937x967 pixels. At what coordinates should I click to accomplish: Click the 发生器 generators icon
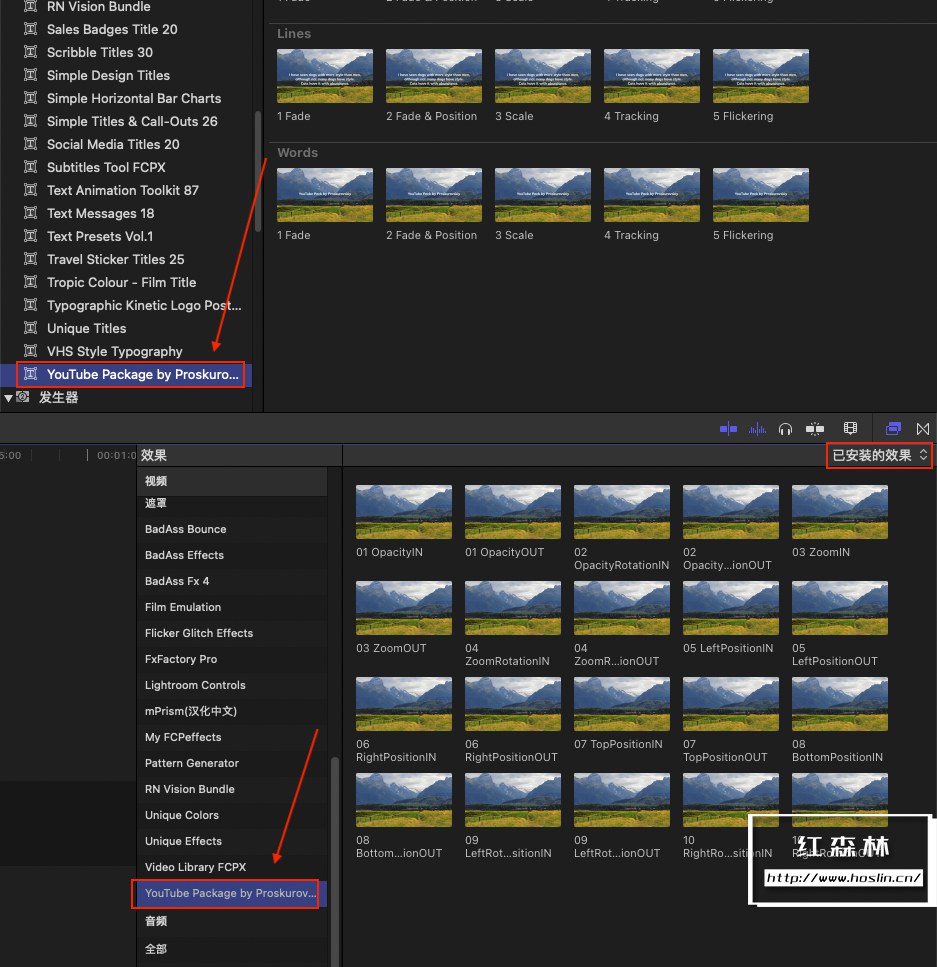tap(23, 397)
